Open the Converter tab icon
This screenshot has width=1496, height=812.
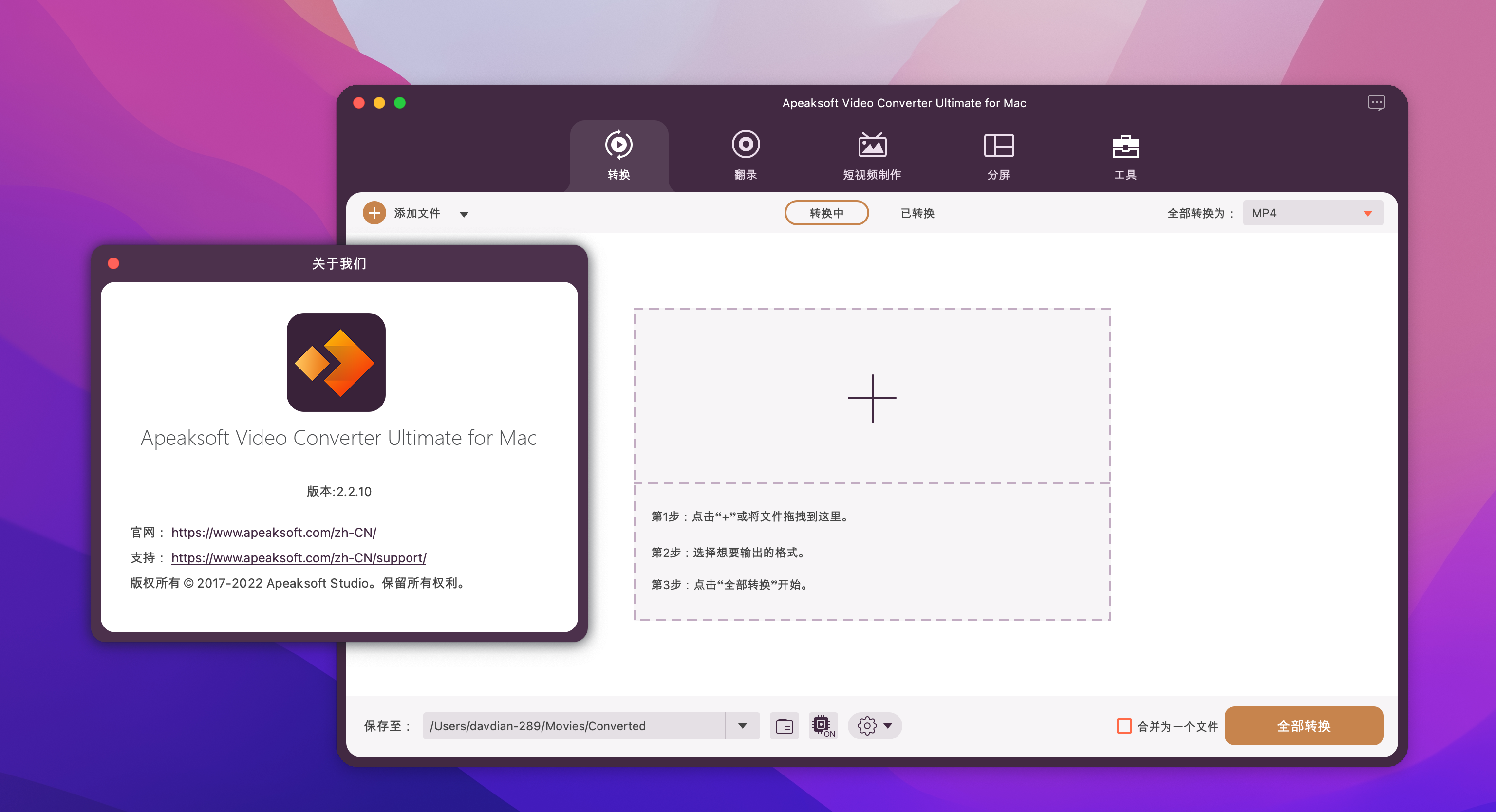618,145
